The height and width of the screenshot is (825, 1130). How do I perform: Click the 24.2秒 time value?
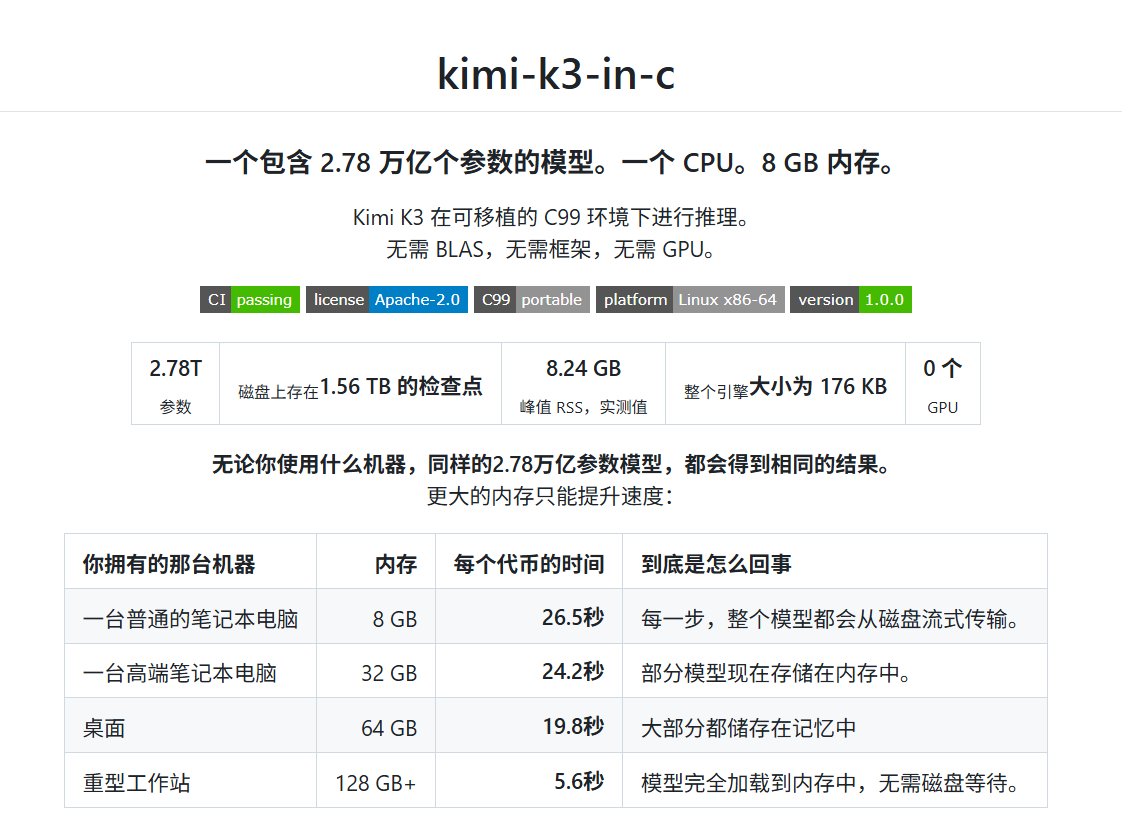click(x=573, y=672)
